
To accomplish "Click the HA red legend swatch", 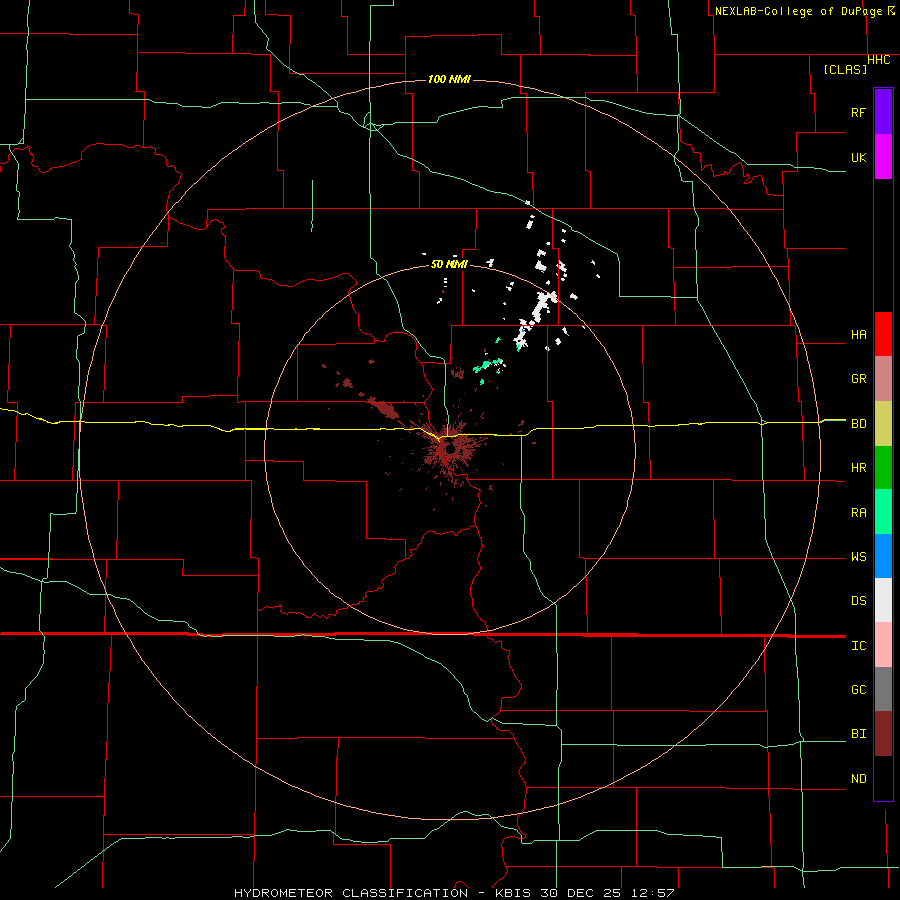I will click(x=883, y=334).
